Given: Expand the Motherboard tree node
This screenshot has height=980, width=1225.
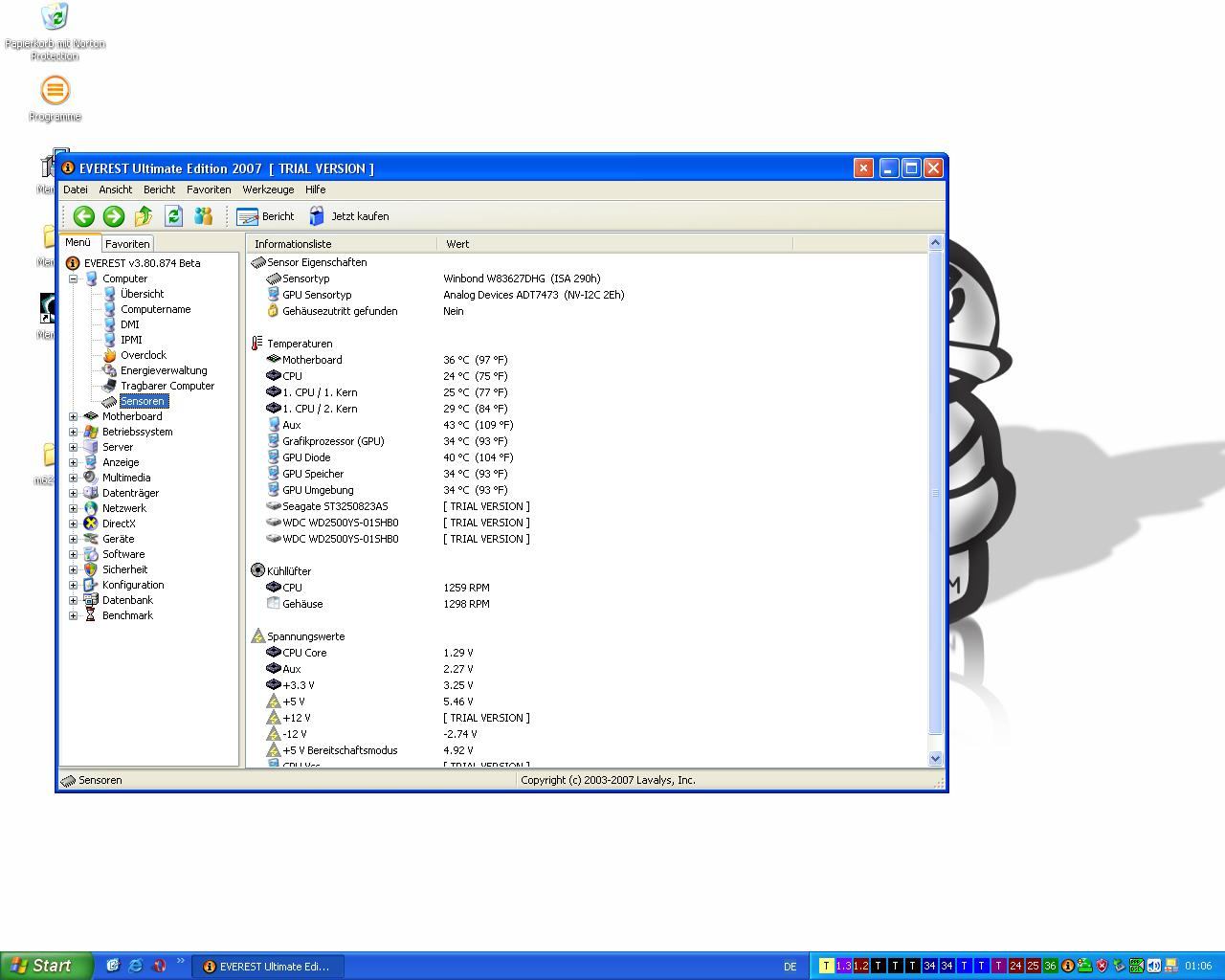Looking at the screenshot, I should pyautogui.click(x=73, y=416).
